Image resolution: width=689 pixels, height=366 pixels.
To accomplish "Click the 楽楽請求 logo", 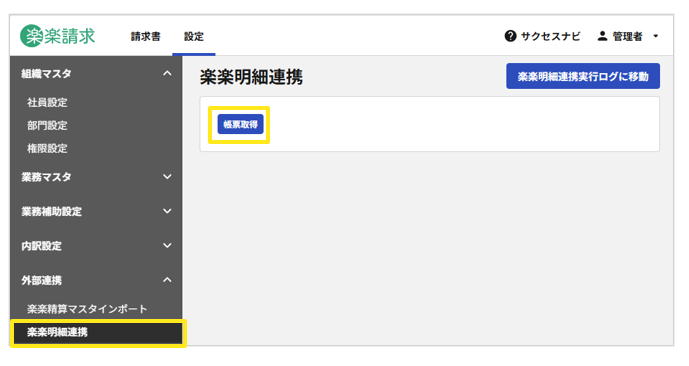I will tap(58, 36).
